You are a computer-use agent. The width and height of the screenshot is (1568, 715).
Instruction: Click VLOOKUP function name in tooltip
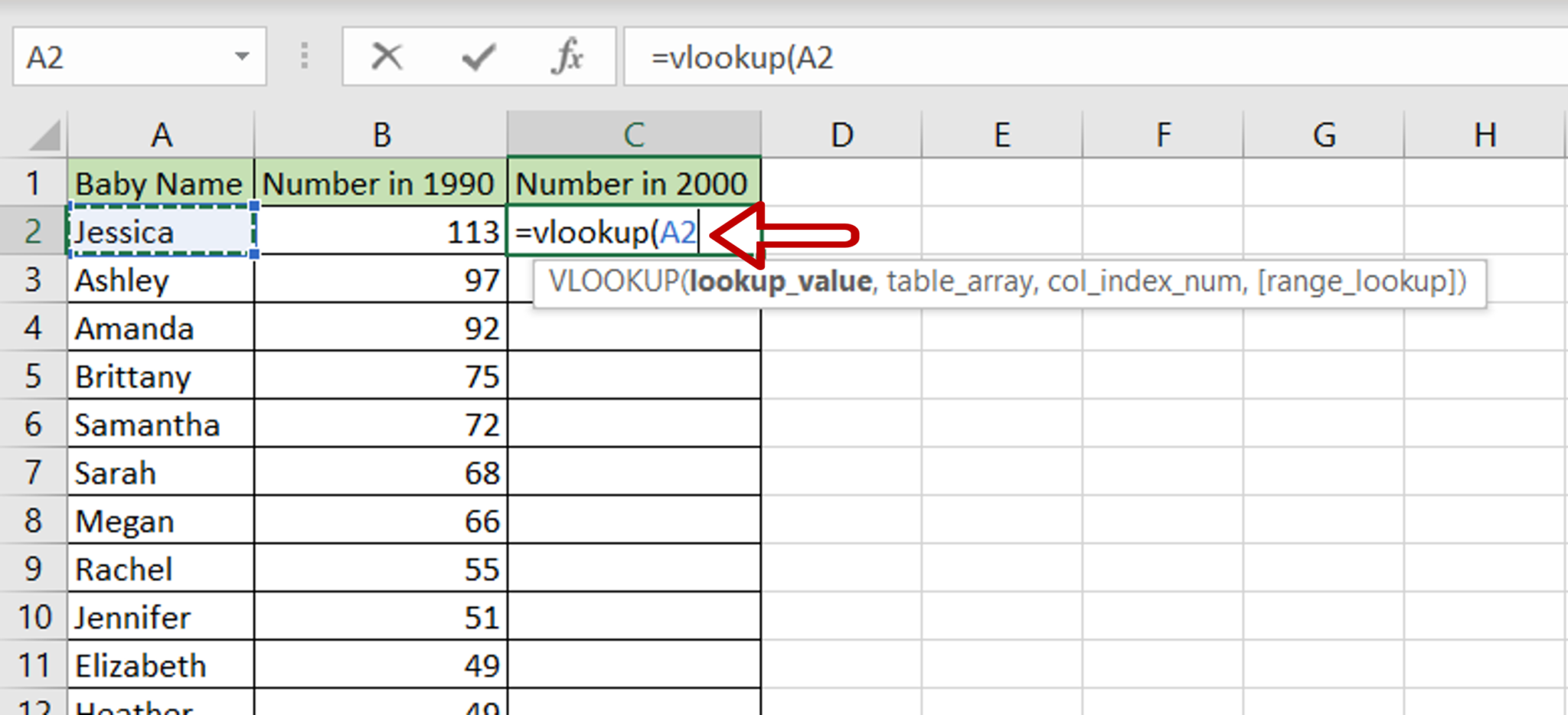[613, 282]
